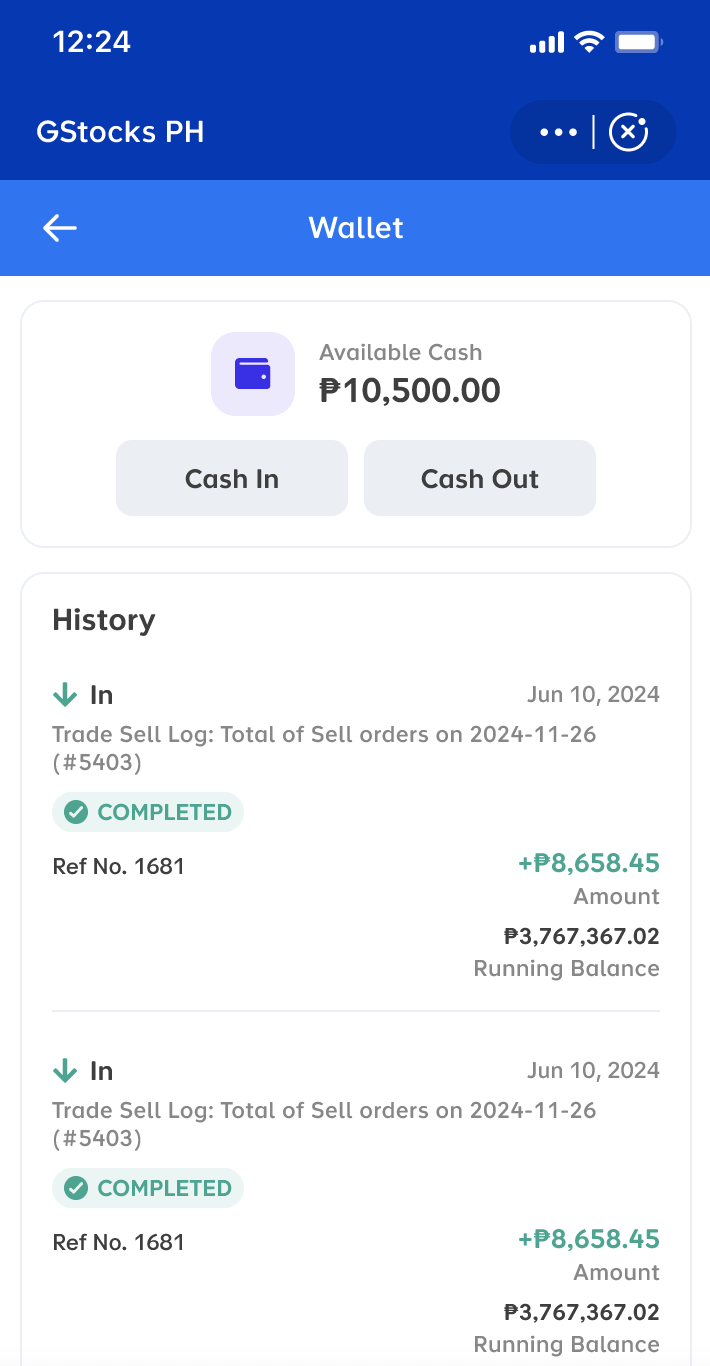This screenshot has width=710, height=1366.
Task: Tap the Cash In button
Action: tap(231, 478)
